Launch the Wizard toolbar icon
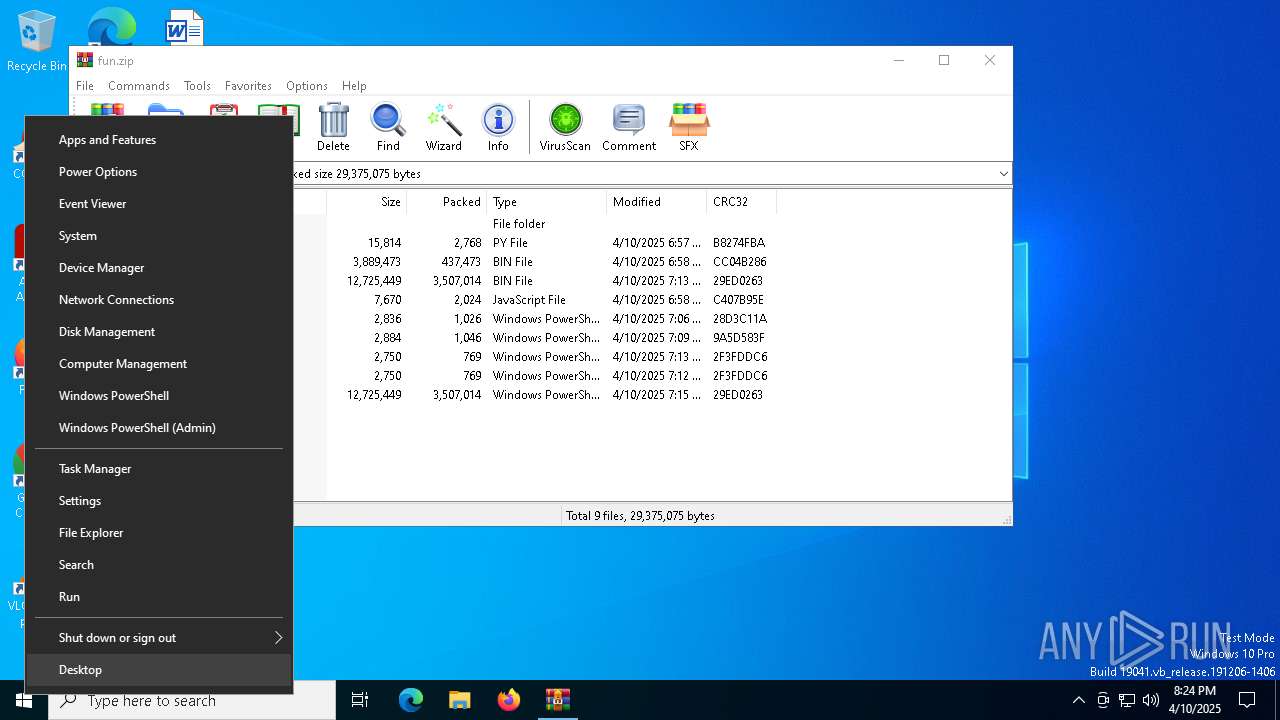 pyautogui.click(x=443, y=127)
